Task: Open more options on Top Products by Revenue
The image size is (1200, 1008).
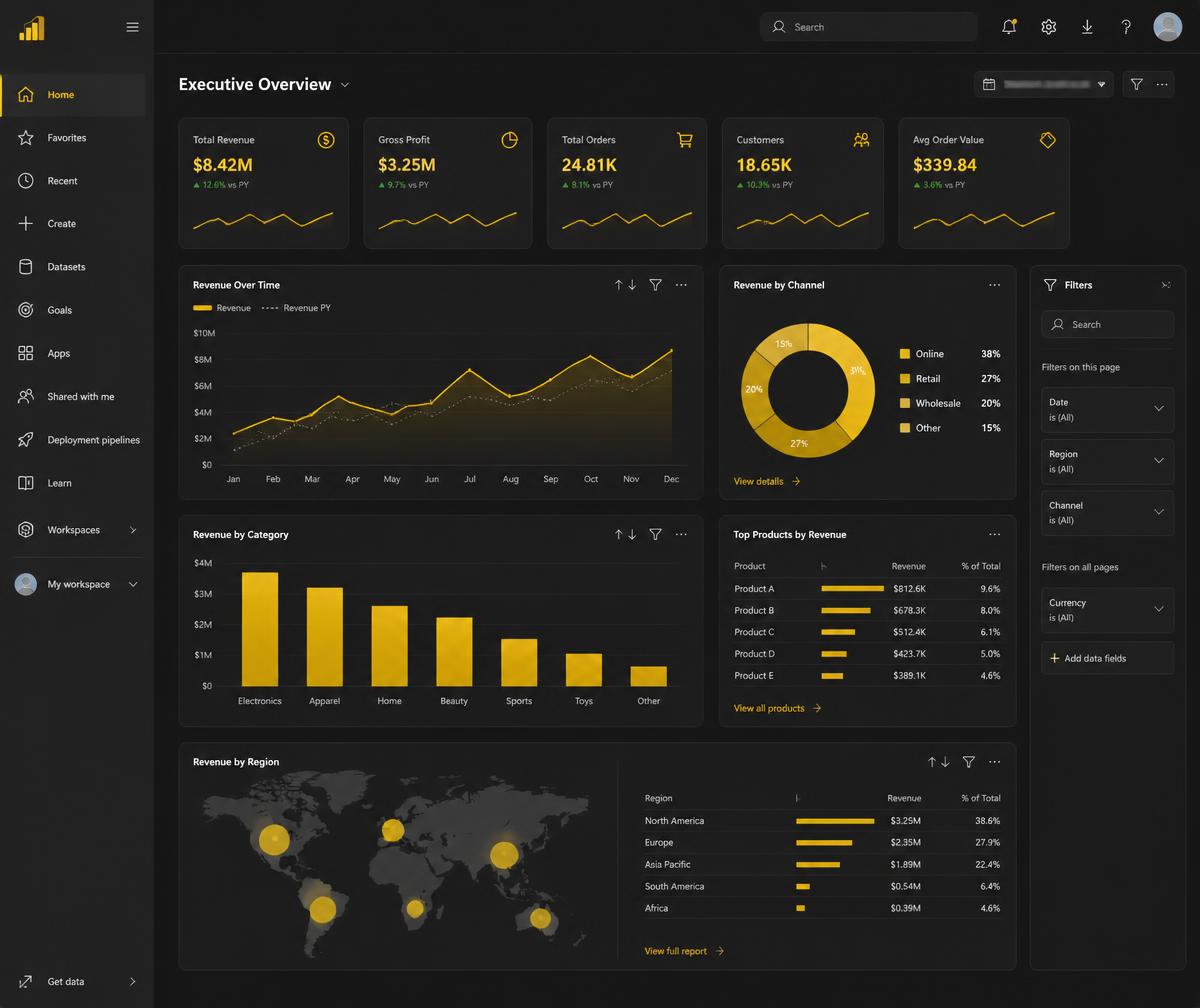Action: [x=994, y=535]
